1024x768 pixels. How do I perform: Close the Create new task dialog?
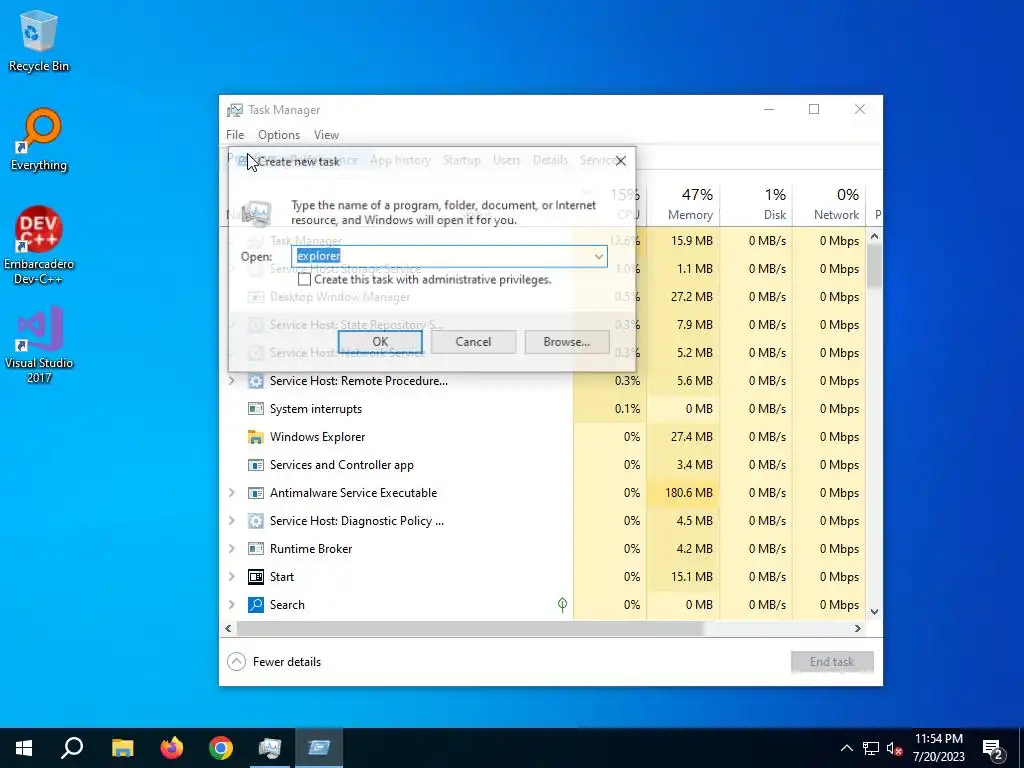pos(620,161)
